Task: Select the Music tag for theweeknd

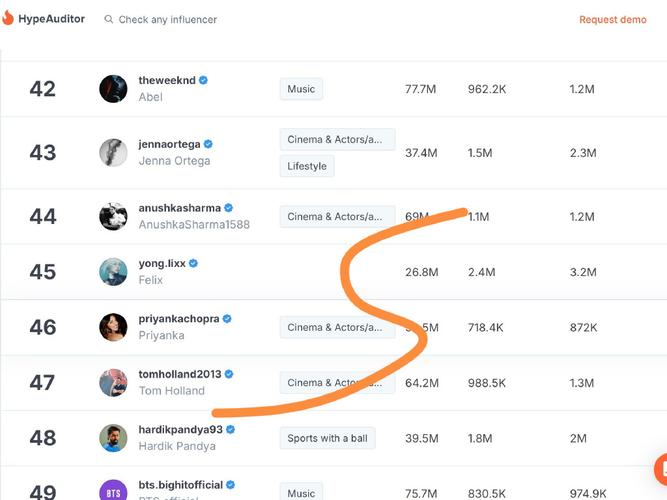Action: [301, 89]
